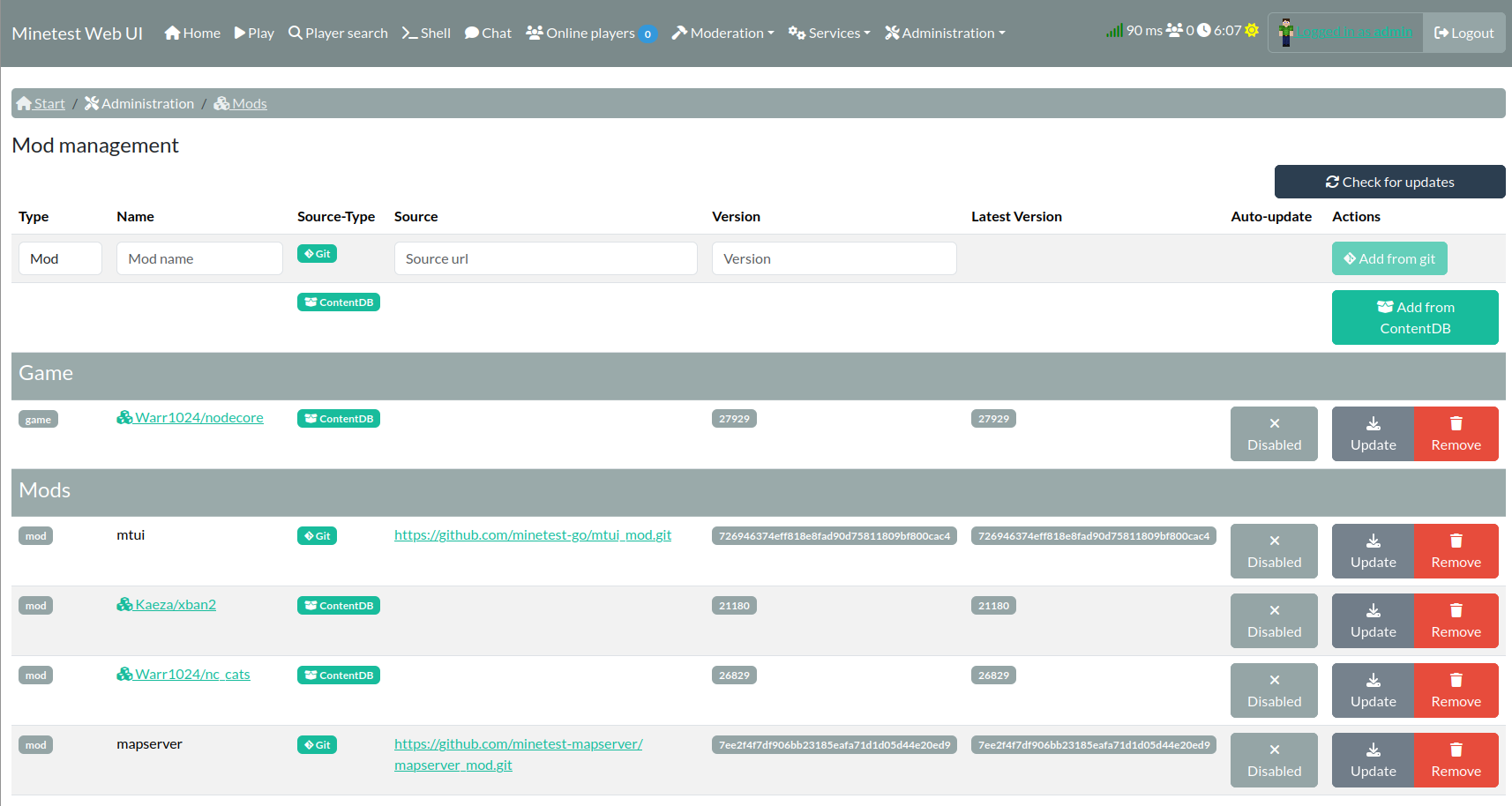Update the Warr1024/nc_cats mod
1512x806 pixels.
click(x=1373, y=690)
